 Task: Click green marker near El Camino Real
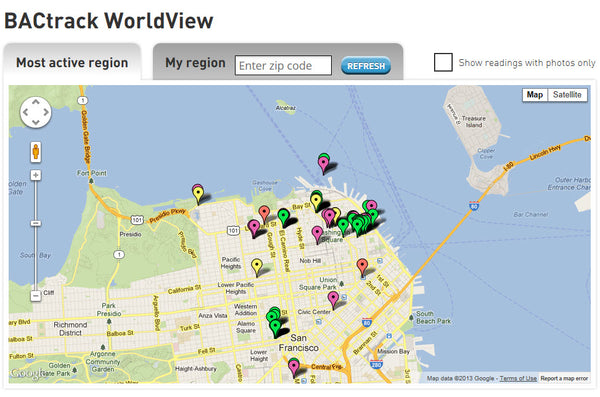tap(283, 217)
